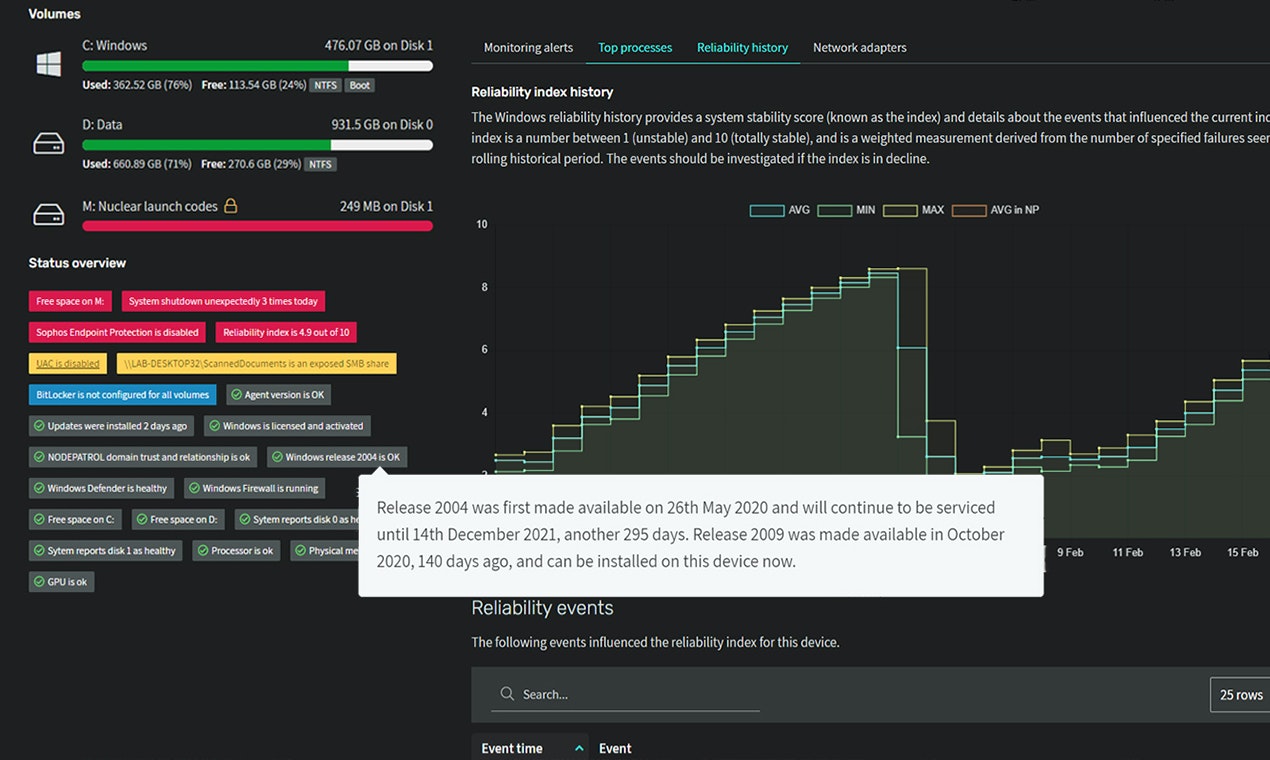
Task: Click the Boot tag under C: Windows
Action: click(x=360, y=85)
